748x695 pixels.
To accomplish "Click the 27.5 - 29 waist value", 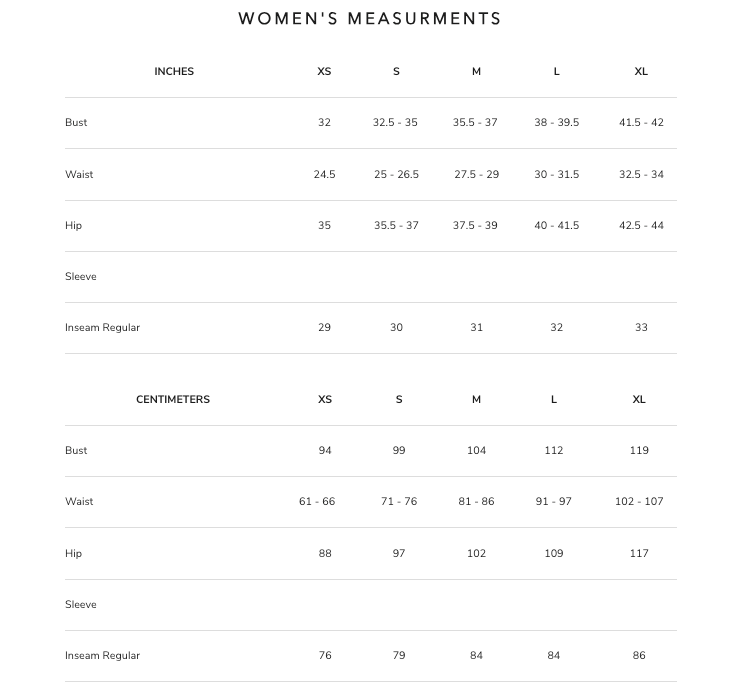I will [476, 175].
